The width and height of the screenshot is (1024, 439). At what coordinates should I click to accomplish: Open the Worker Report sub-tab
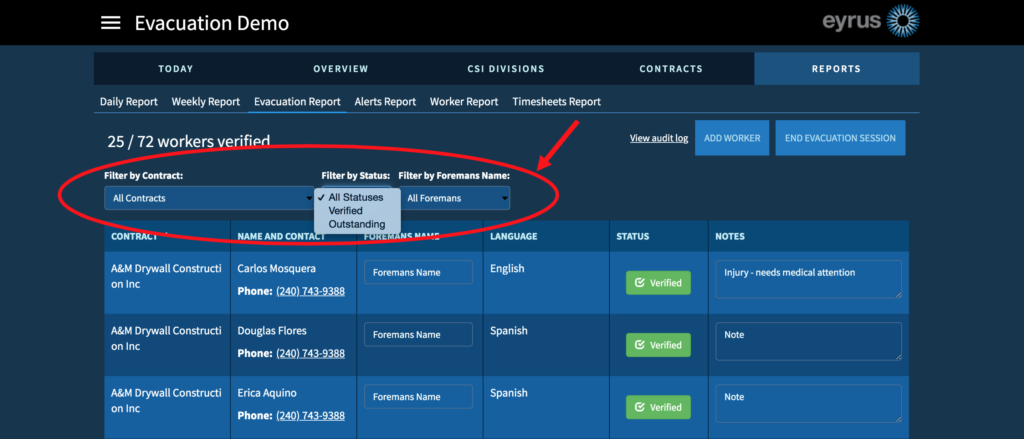click(464, 102)
